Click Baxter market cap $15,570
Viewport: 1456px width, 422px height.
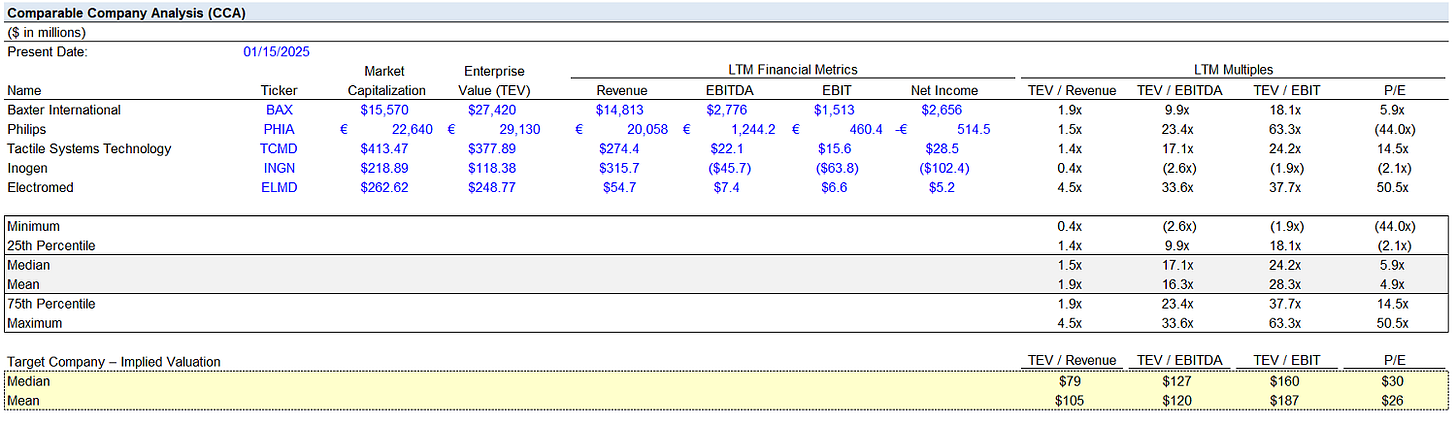[384, 110]
